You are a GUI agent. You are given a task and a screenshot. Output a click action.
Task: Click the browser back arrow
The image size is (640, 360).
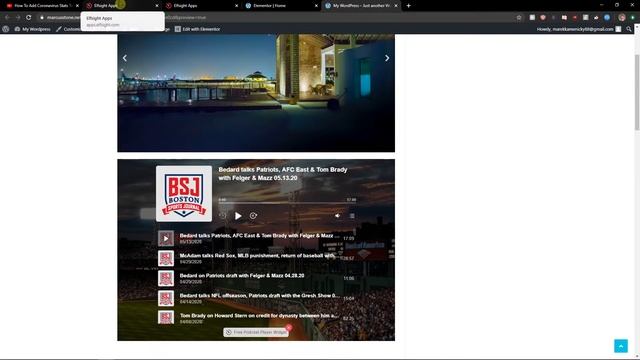click(x=7, y=18)
